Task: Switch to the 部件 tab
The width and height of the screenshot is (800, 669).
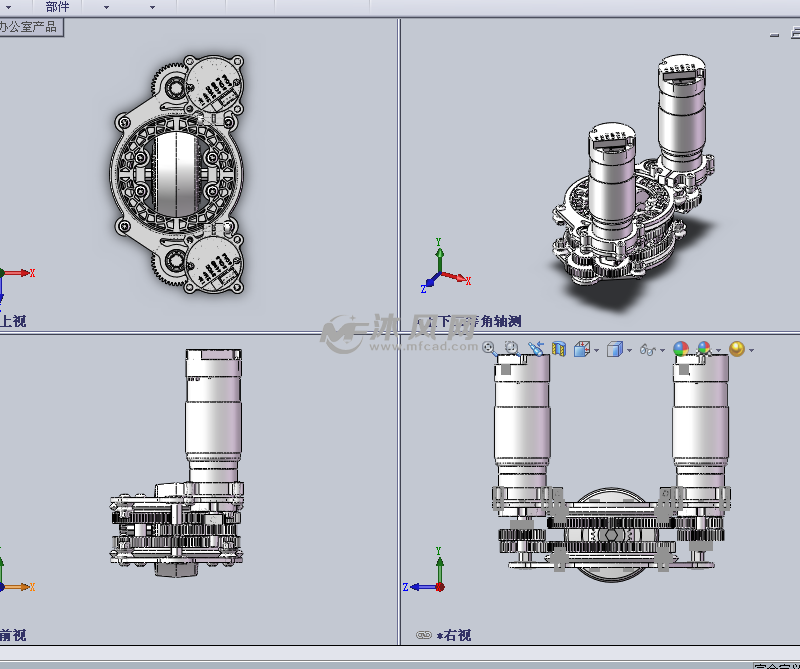Action: click(x=57, y=7)
